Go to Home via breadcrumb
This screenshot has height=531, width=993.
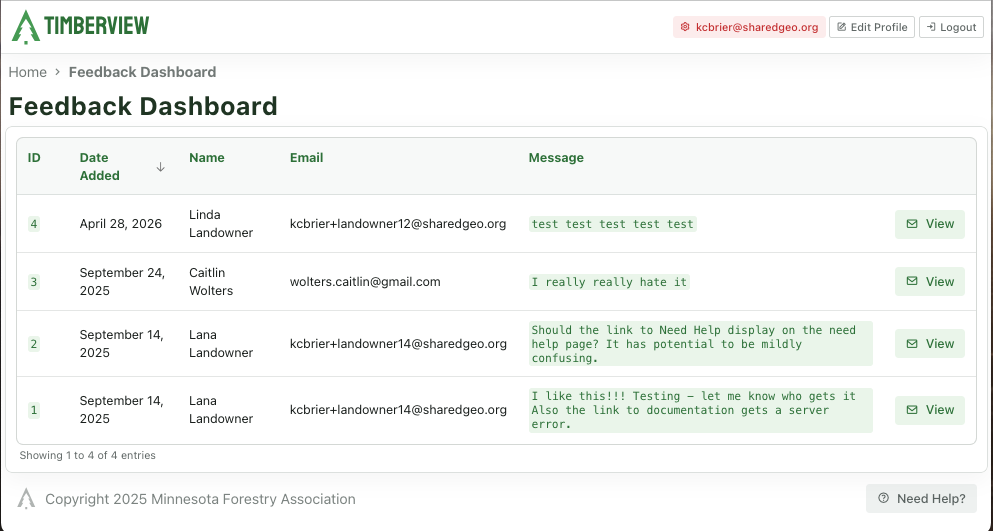[28, 72]
